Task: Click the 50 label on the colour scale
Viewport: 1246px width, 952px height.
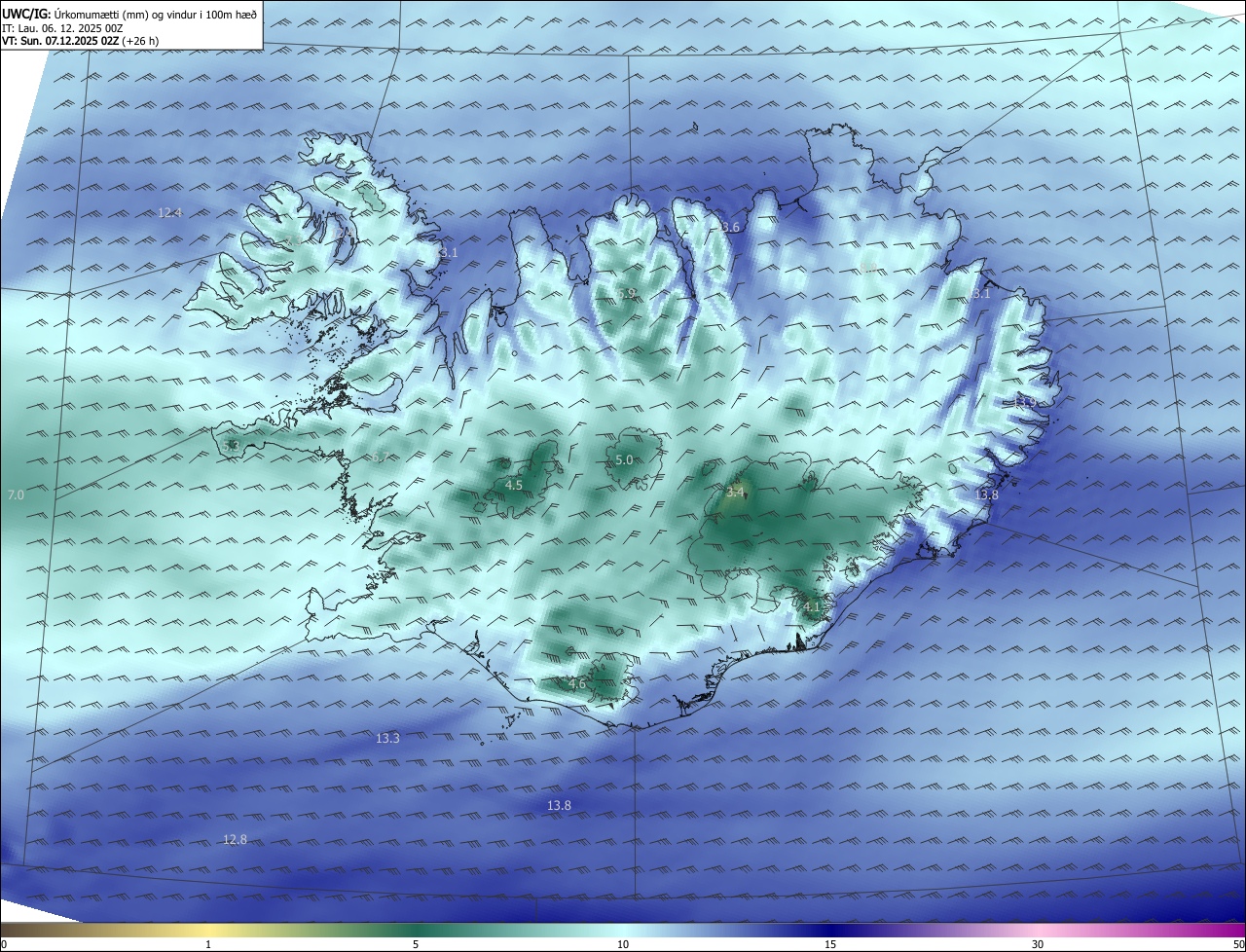Action: (1238, 944)
